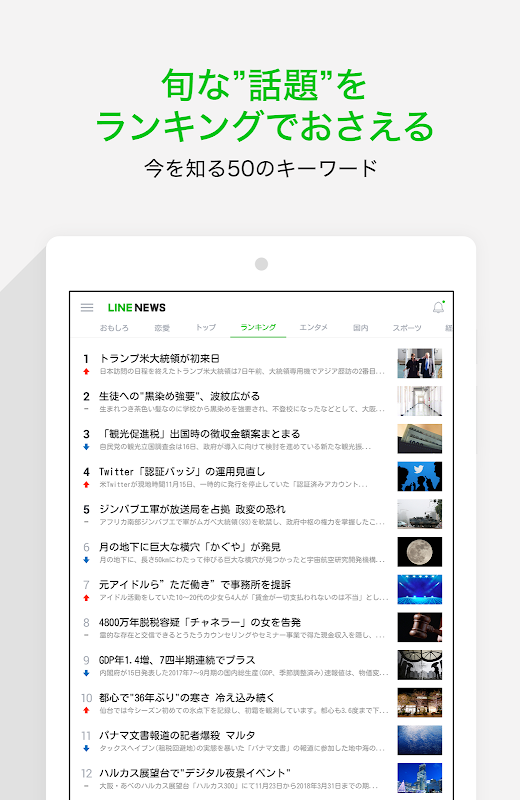This screenshot has width=520, height=800.
Task: Open the hamburger menu icon
Action: click(87, 308)
